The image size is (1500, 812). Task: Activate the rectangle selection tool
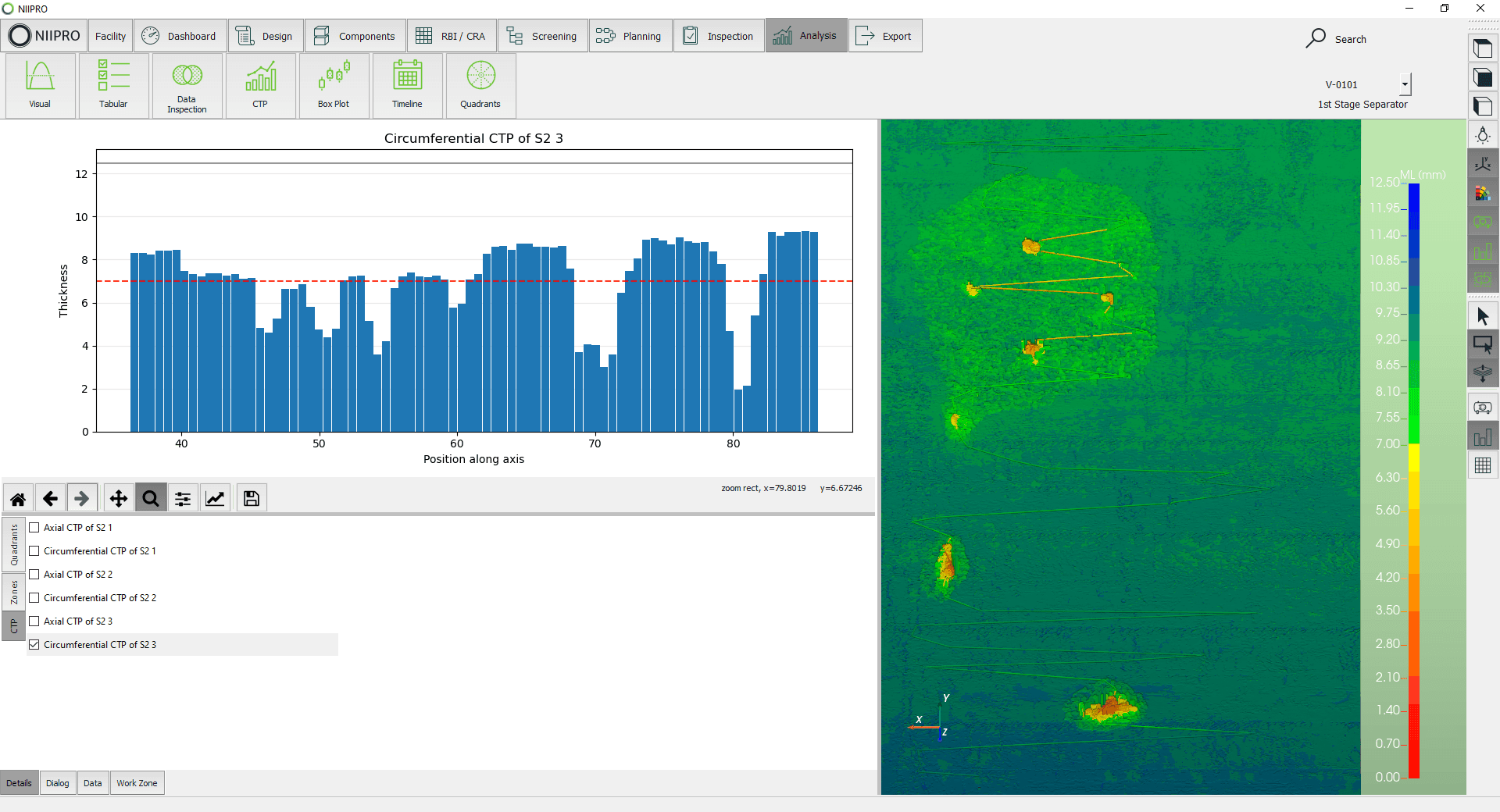point(1483,344)
